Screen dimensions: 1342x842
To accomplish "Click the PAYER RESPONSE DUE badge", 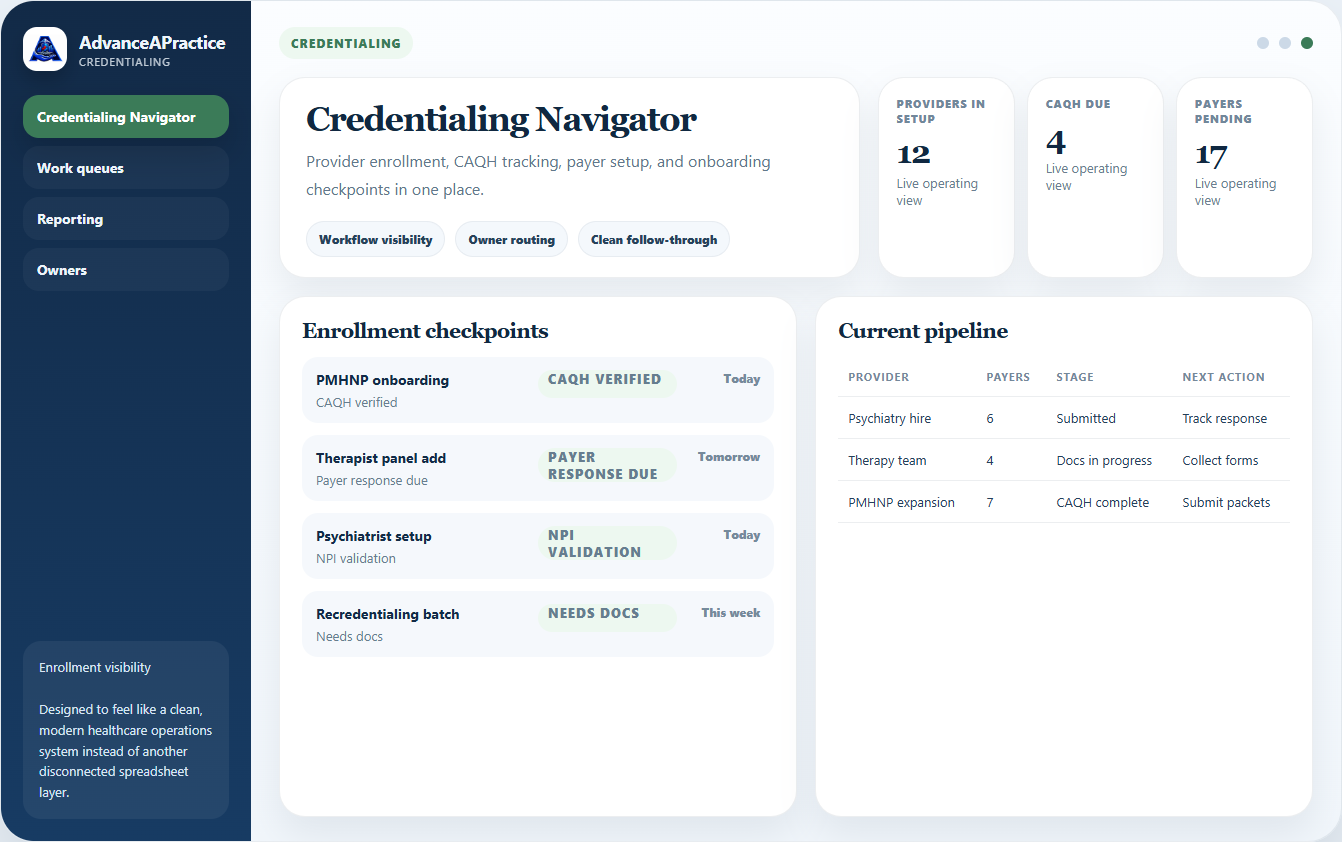I will (x=603, y=465).
